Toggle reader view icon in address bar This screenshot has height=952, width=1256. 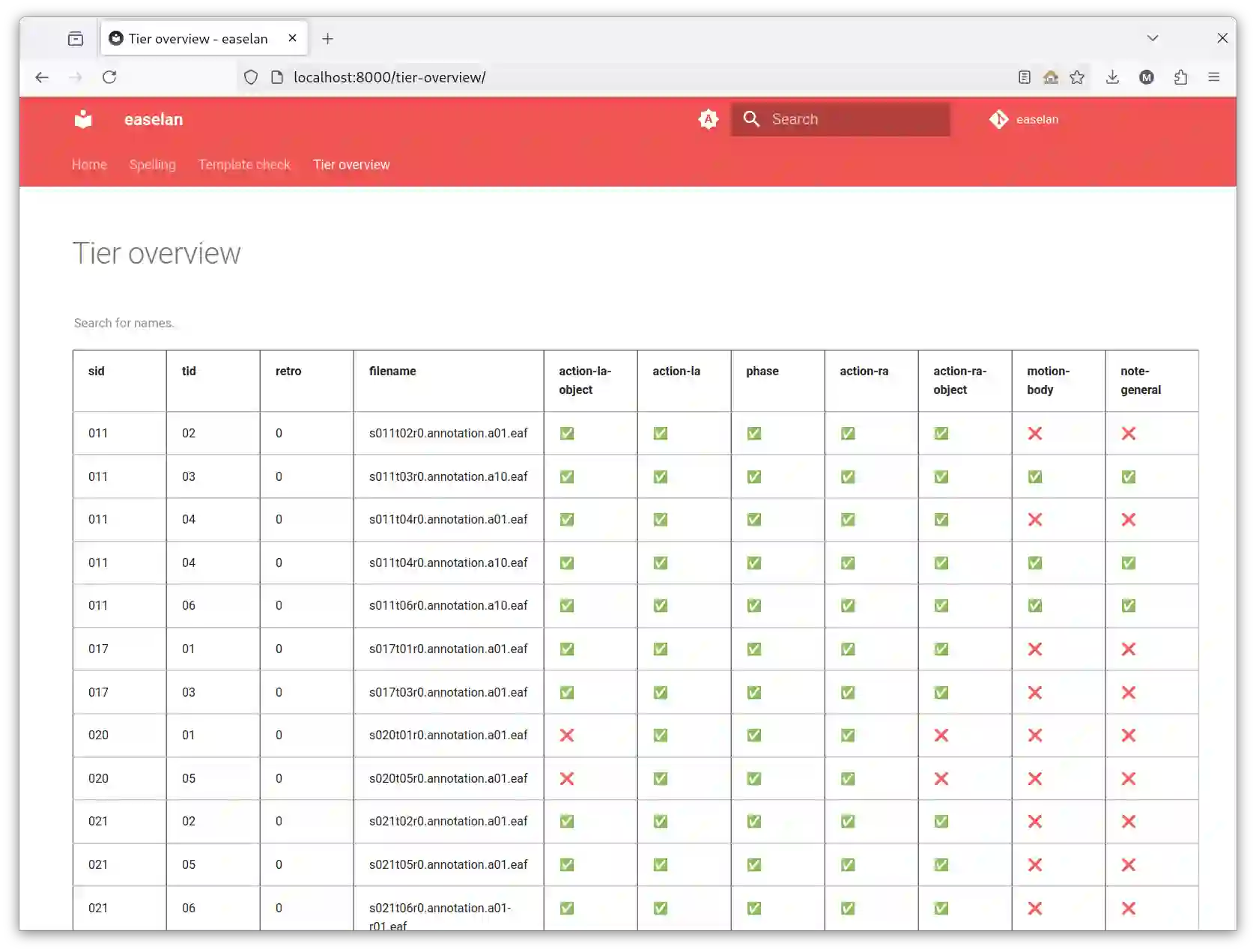(1024, 77)
